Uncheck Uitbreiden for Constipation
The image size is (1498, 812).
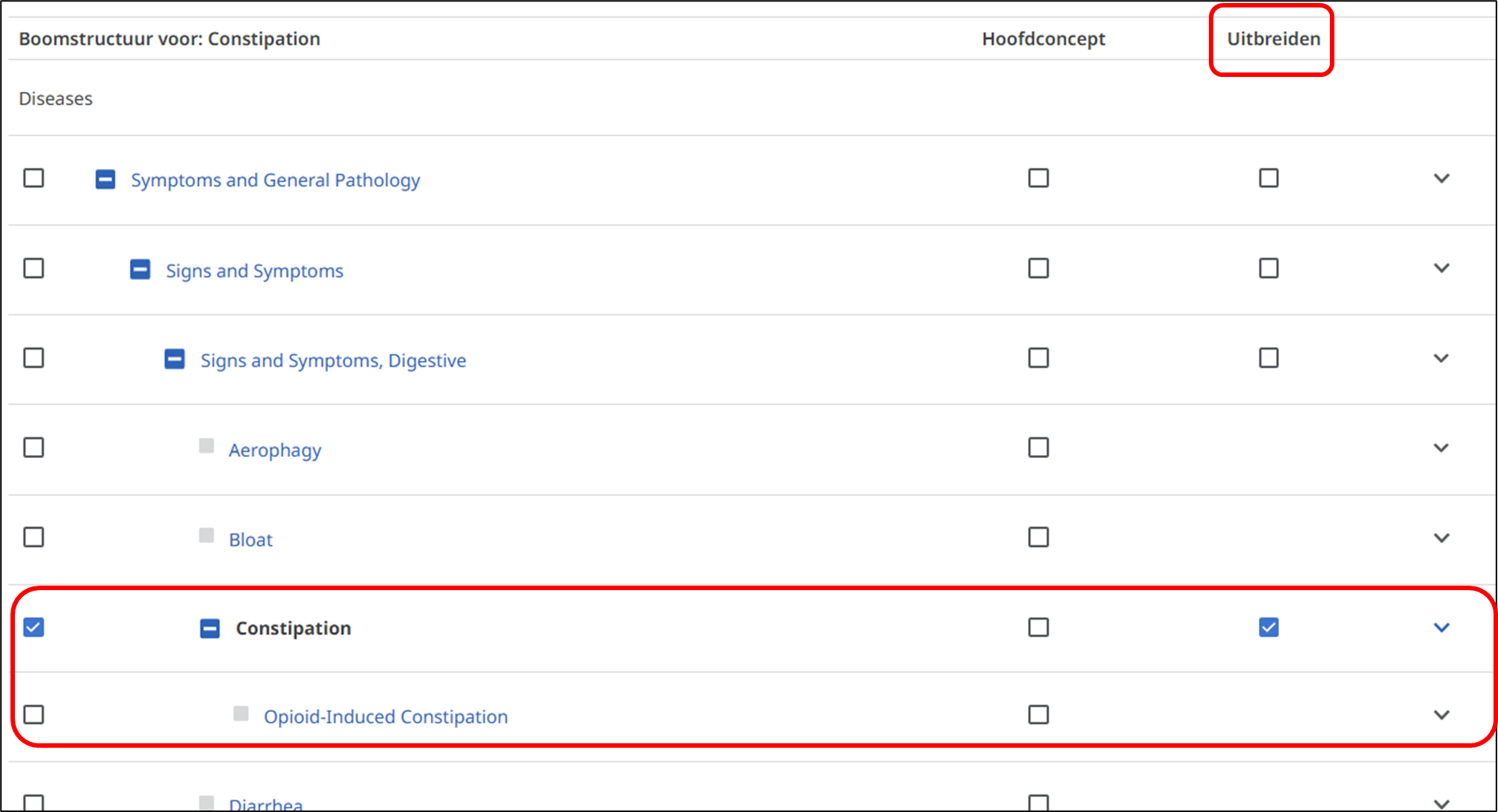coord(1269,627)
